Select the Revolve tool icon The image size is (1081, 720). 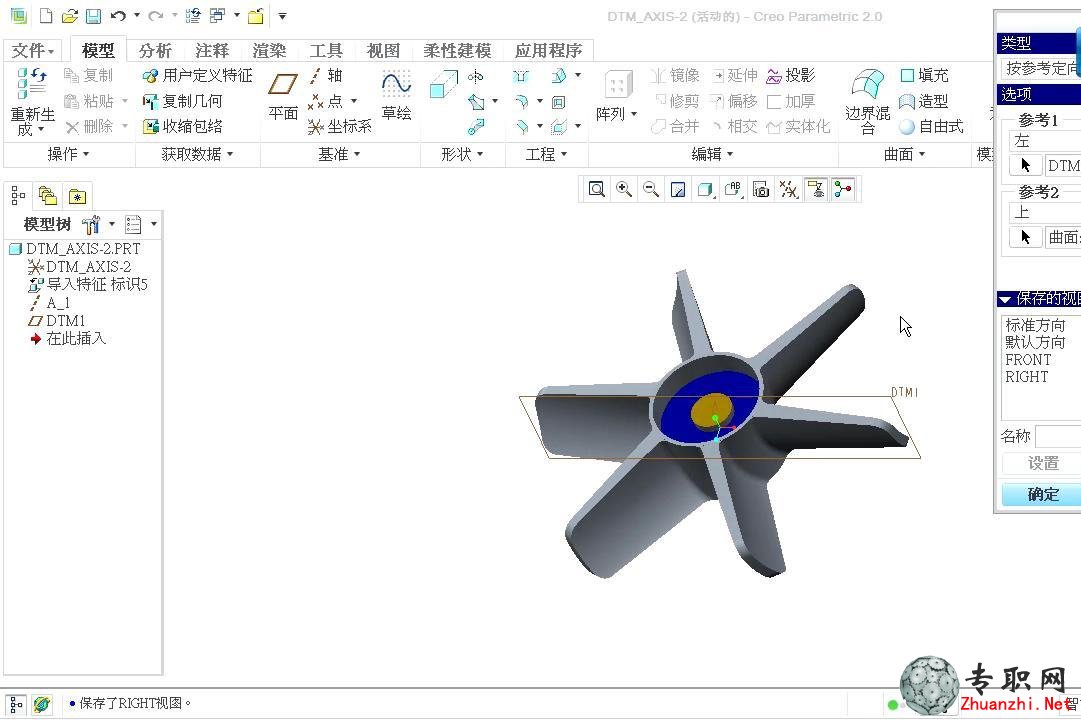click(x=476, y=76)
